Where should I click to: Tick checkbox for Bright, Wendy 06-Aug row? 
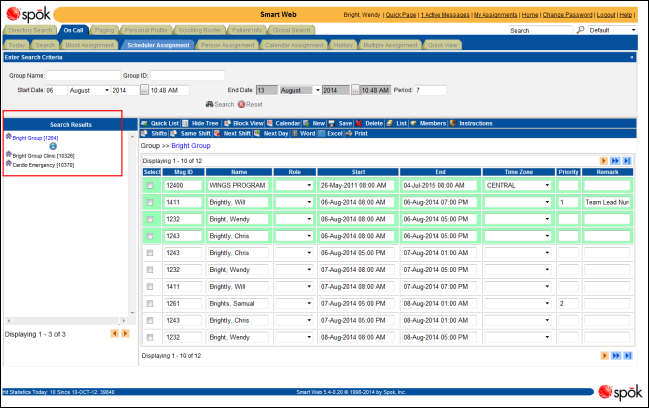(x=150, y=219)
